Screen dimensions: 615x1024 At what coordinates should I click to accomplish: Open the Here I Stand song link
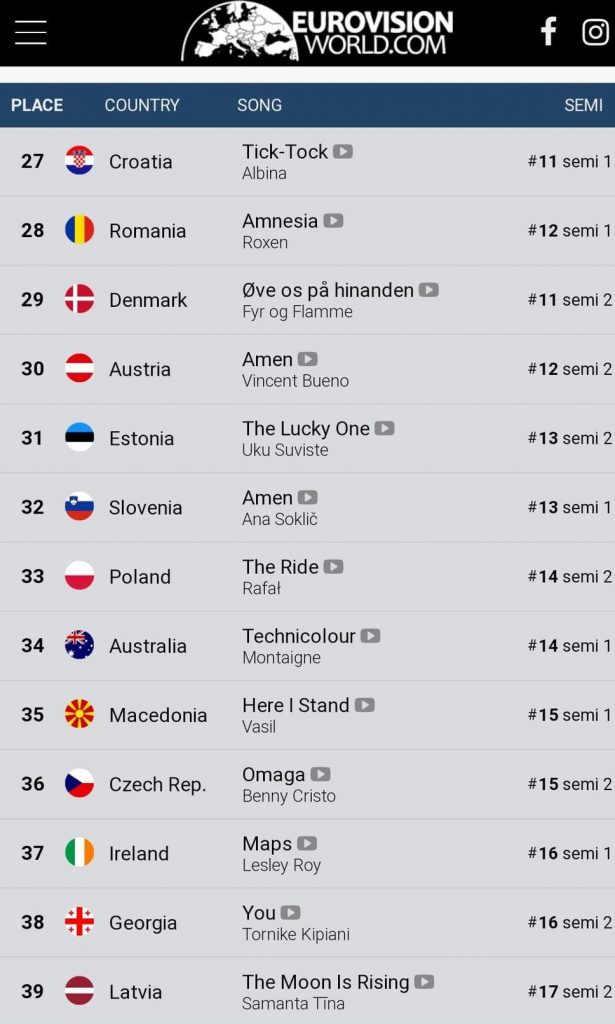pos(296,705)
